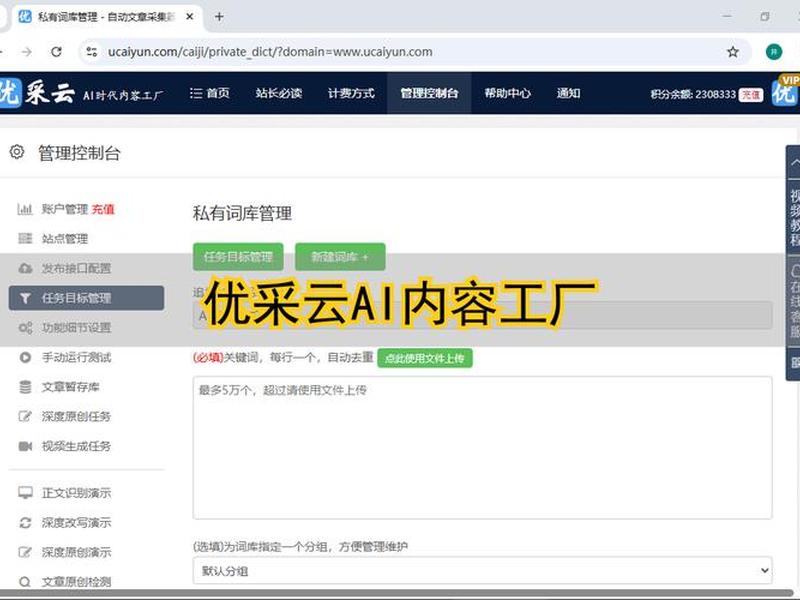The width and height of the screenshot is (800, 600).
Task: Open 手动运行测试 in sidebar
Action: (76, 357)
